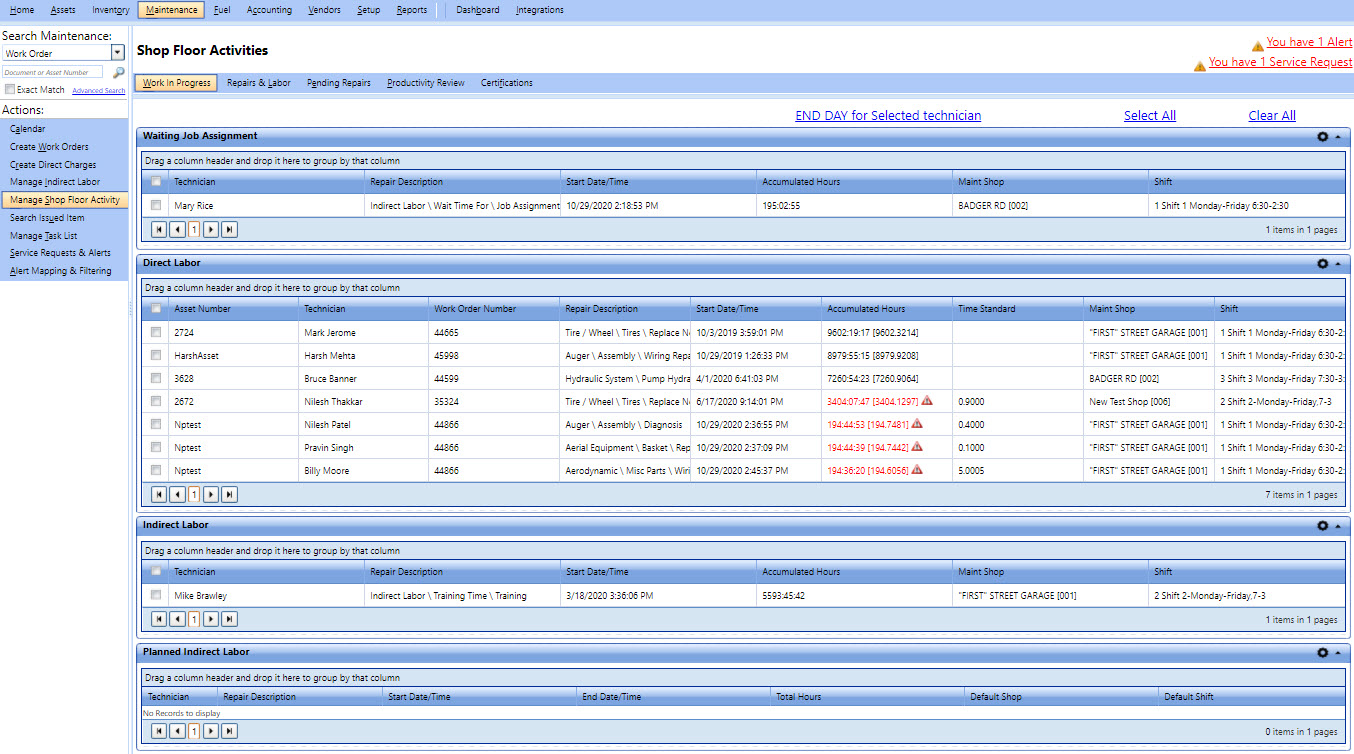The image size is (1354, 754).
Task: Select the checkbox for Bruce Banner row
Action: pyautogui.click(x=155, y=378)
